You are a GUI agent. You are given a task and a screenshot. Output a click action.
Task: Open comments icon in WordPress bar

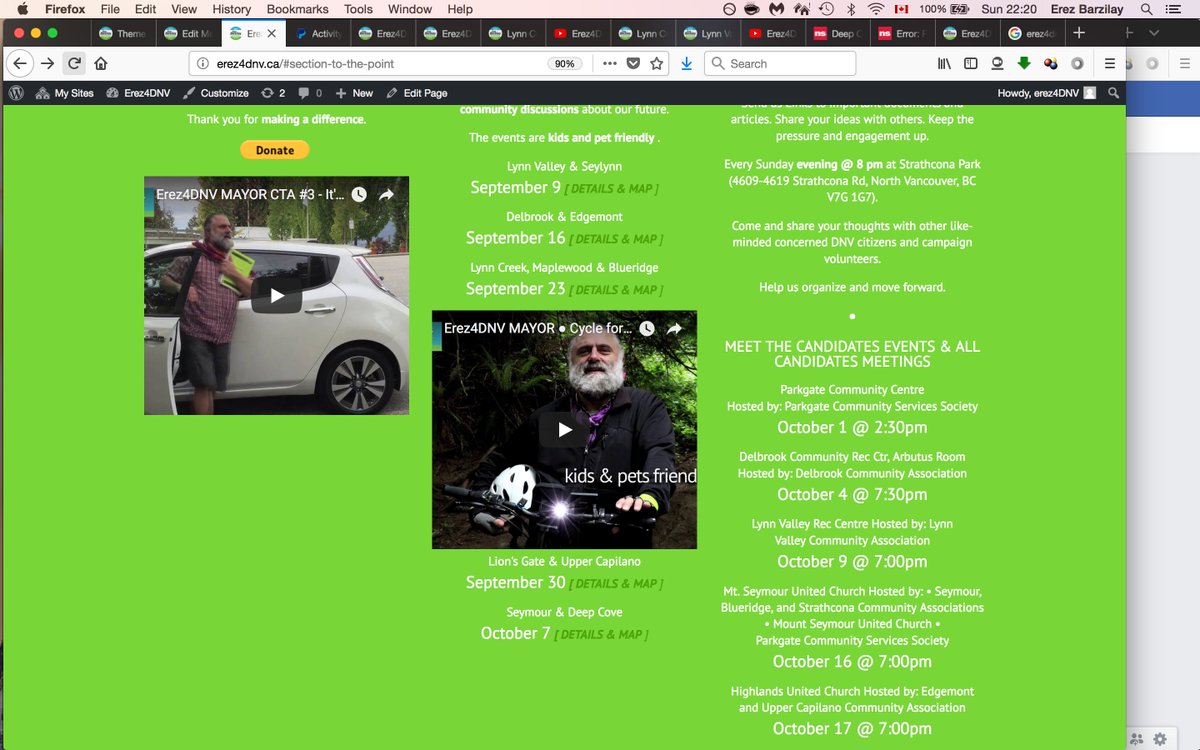(x=310, y=93)
